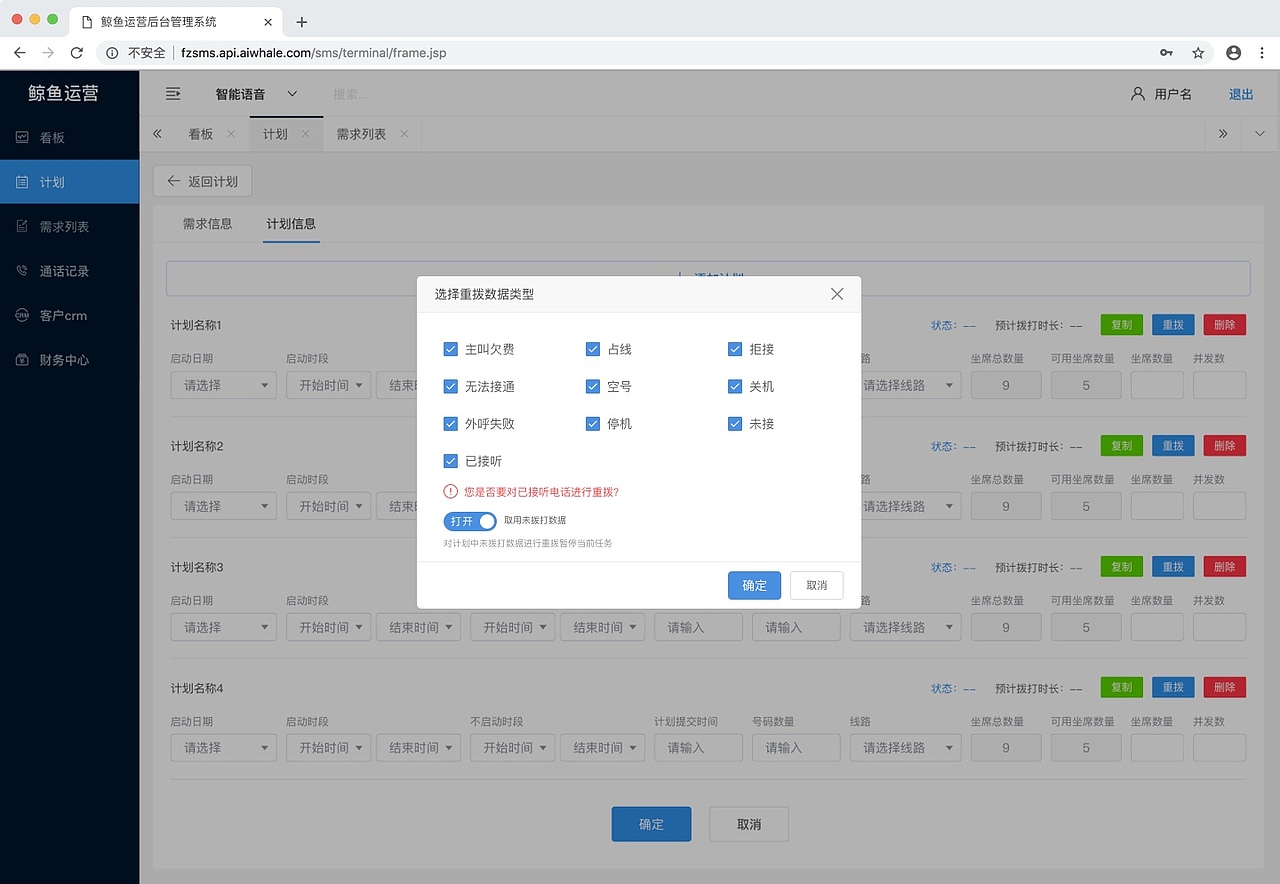
Task: Uncheck the 已接听 checkbox
Action: click(450, 461)
